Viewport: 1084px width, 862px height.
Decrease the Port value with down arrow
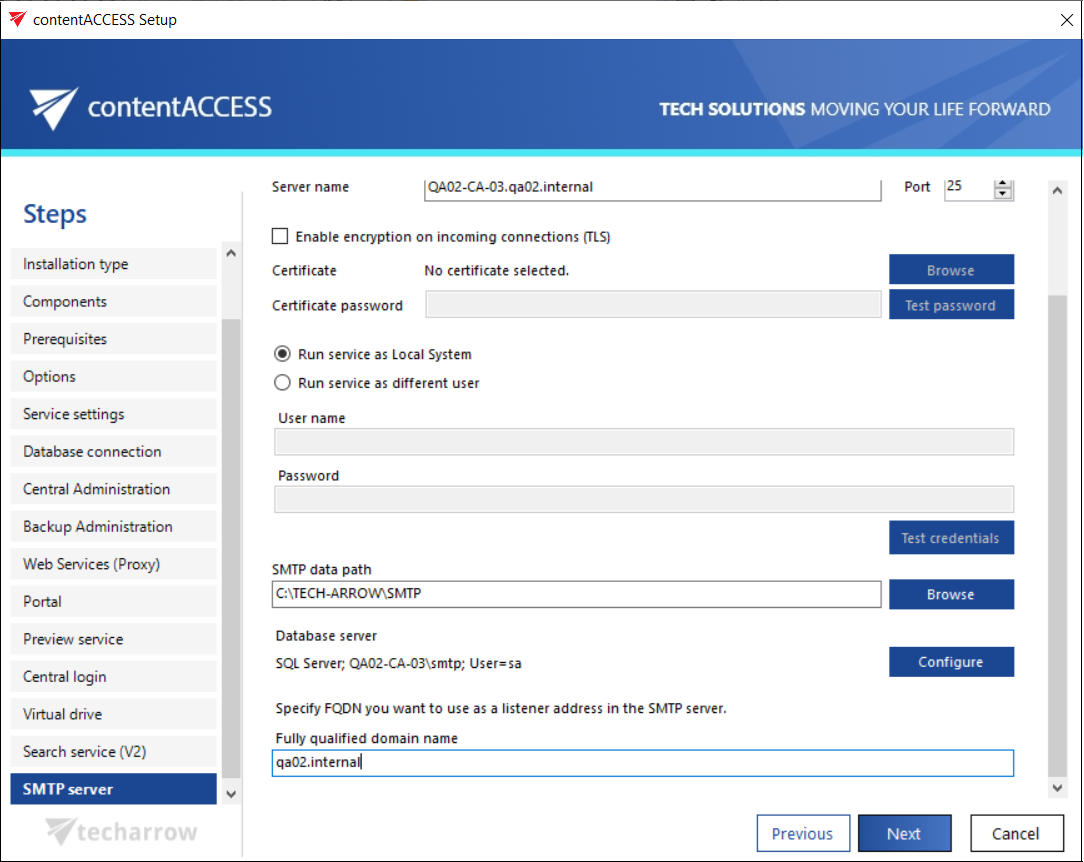1003,194
